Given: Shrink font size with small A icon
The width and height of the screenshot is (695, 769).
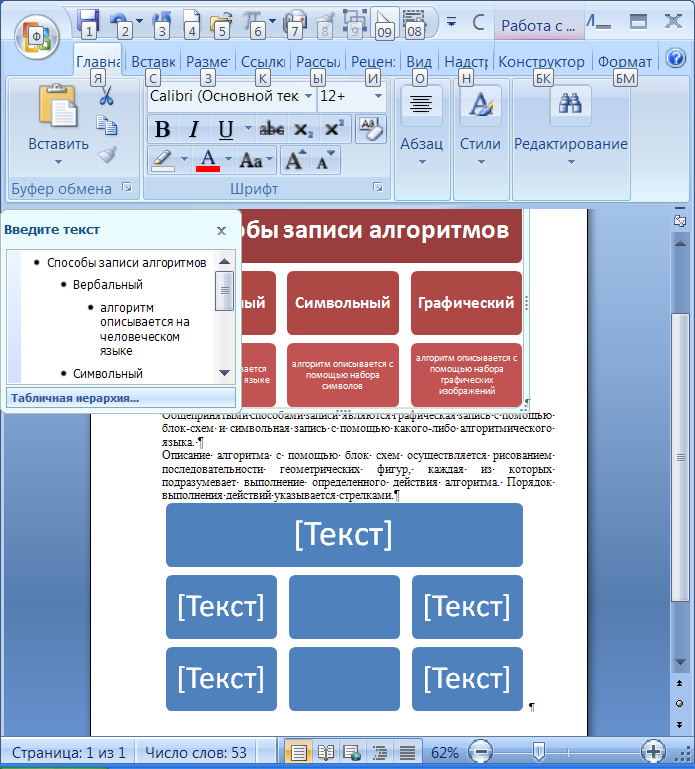Looking at the screenshot, I should [324, 160].
